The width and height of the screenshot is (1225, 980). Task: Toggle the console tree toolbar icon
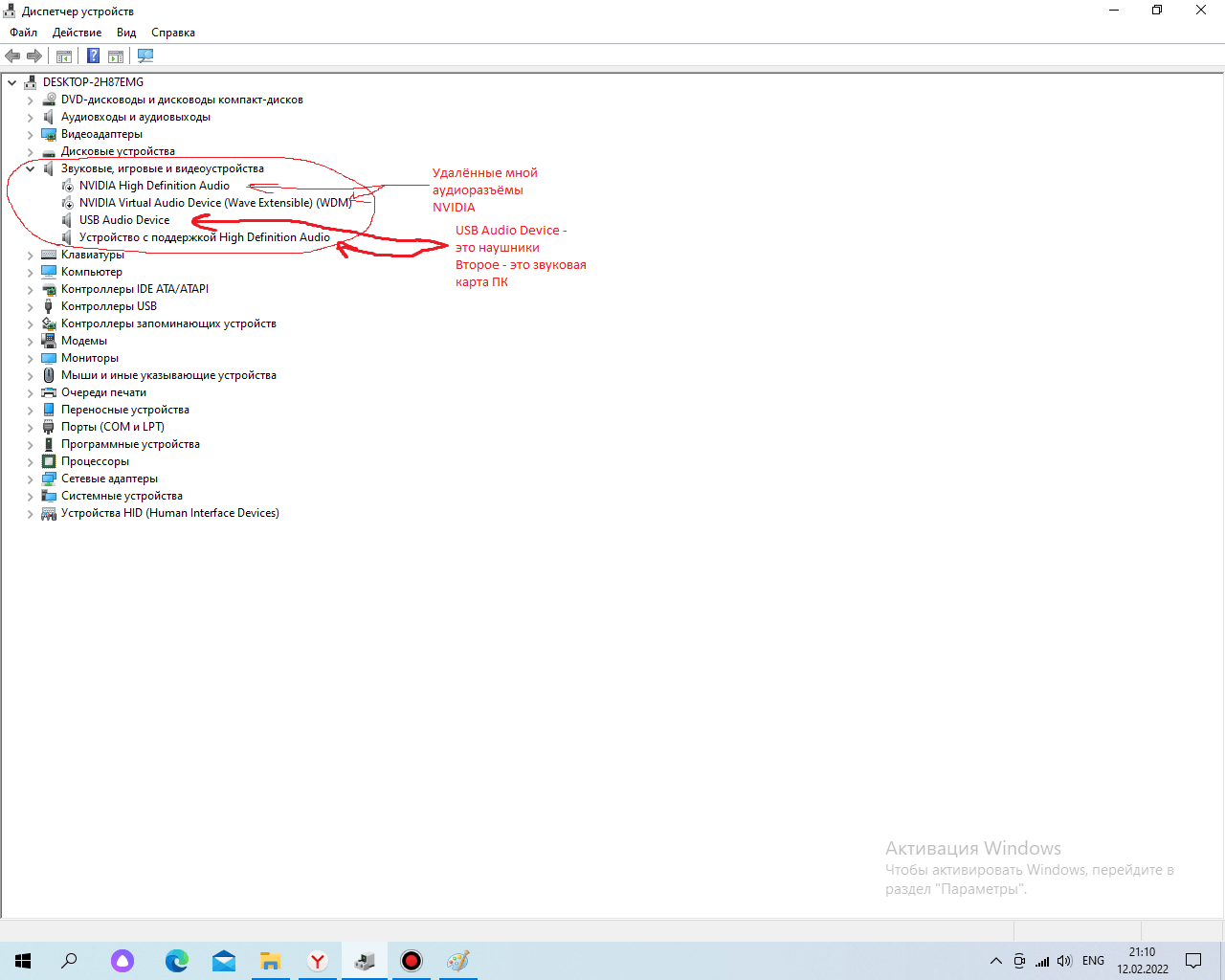click(64, 56)
